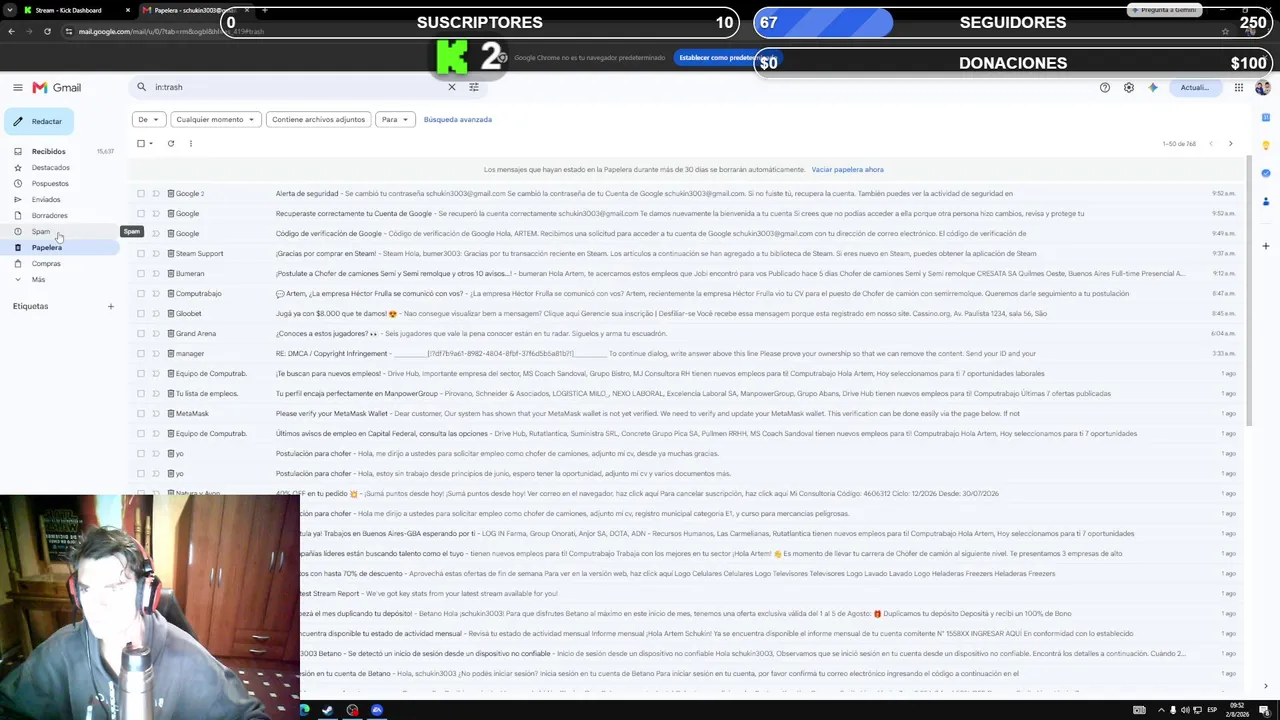Check the MetaMask email checkbox
This screenshot has height=720, width=1280.
[141, 413]
